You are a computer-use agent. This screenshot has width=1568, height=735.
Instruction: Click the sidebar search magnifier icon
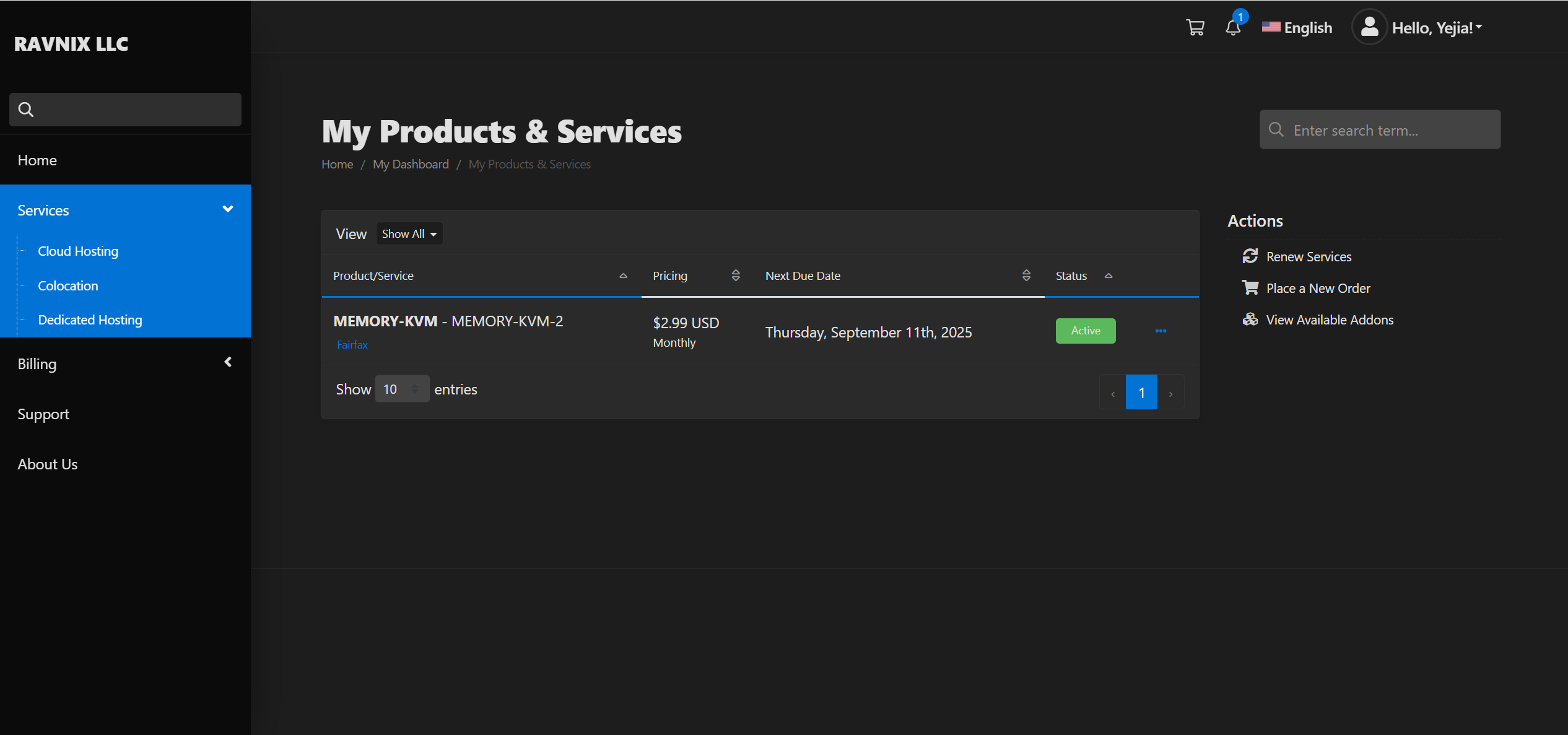(x=26, y=110)
